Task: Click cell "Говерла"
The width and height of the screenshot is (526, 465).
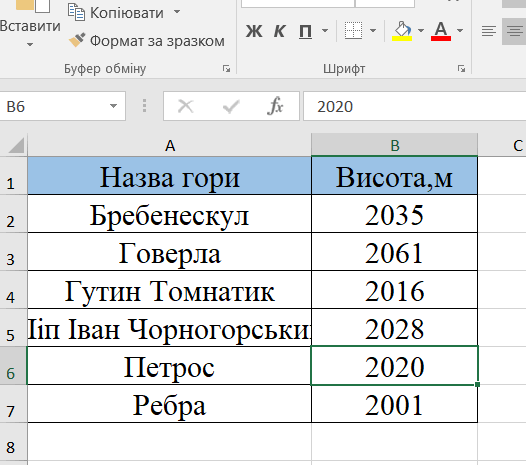Action: (x=170, y=252)
